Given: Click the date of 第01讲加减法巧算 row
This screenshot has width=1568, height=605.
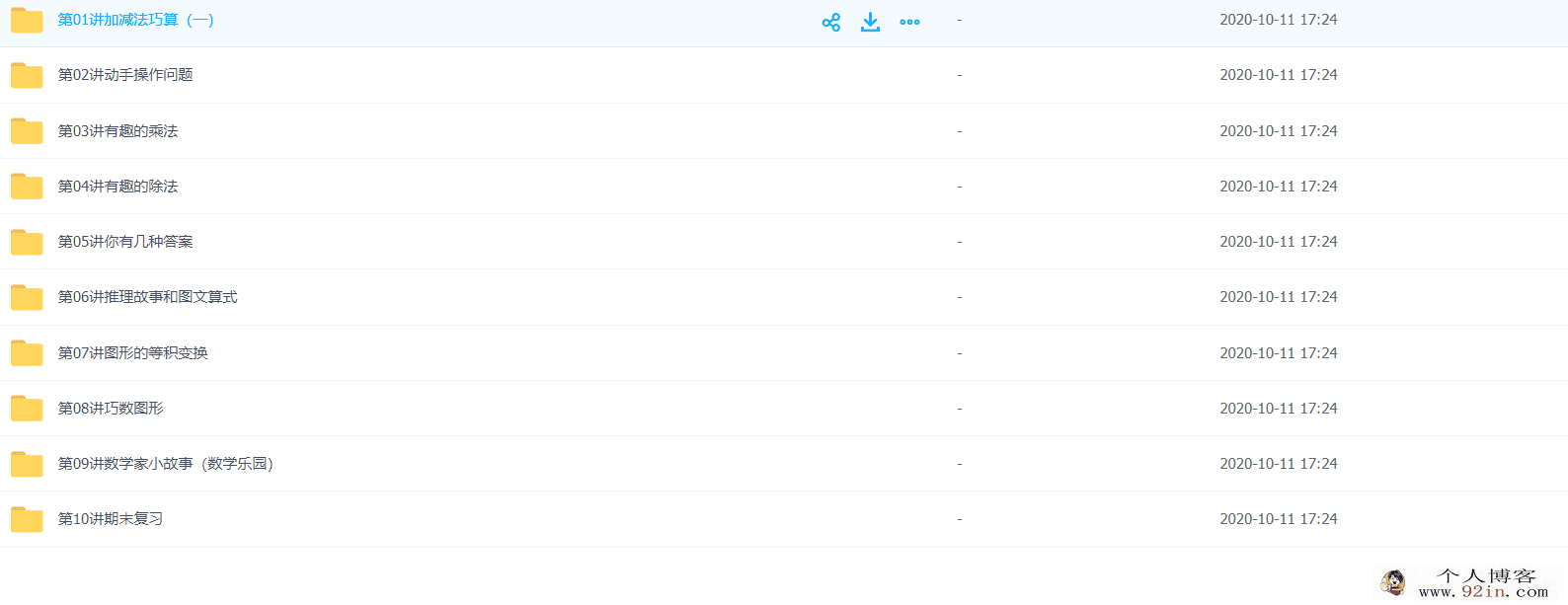Looking at the screenshot, I should tap(1279, 20).
